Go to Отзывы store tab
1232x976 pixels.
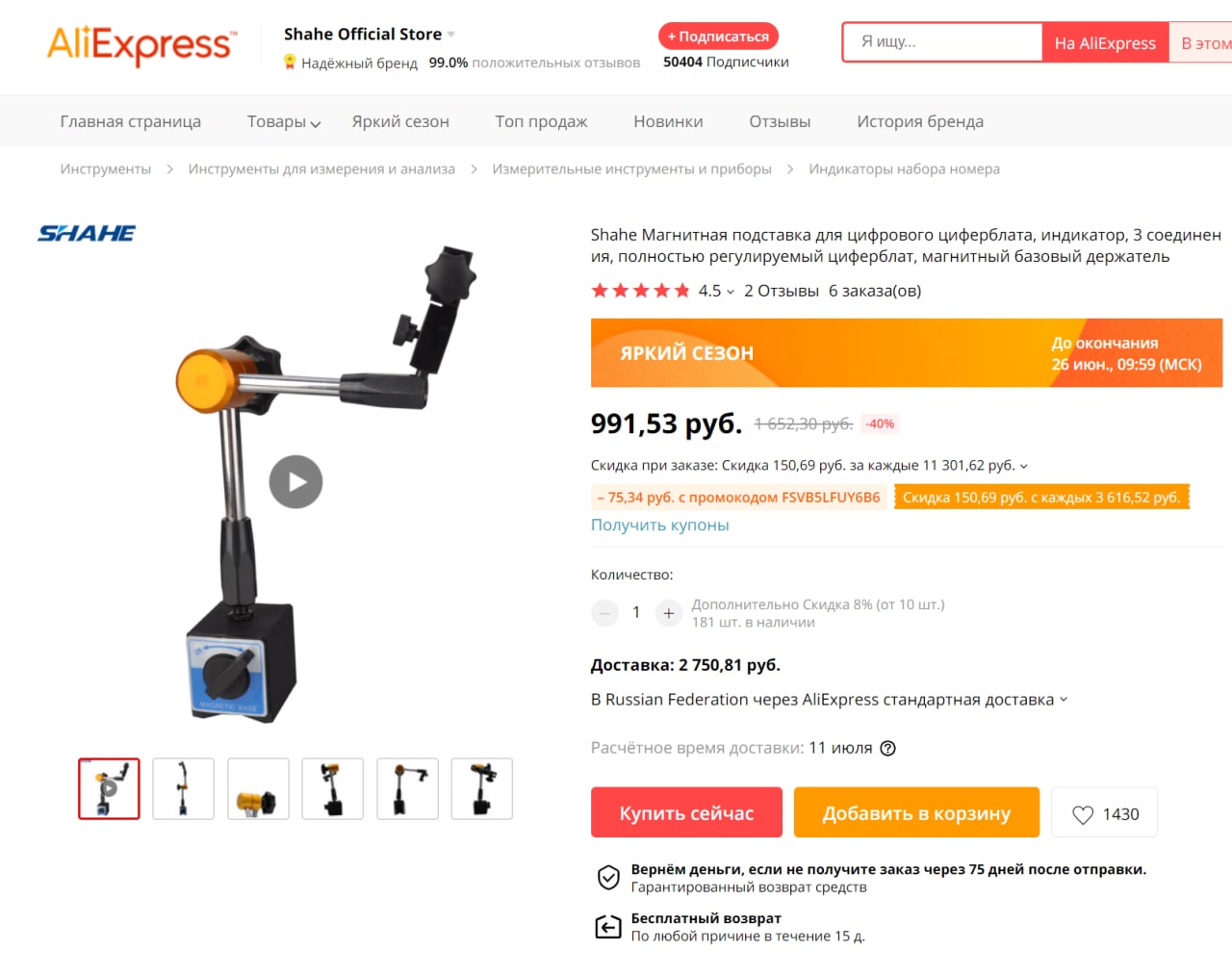pyautogui.click(x=780, y=121)
